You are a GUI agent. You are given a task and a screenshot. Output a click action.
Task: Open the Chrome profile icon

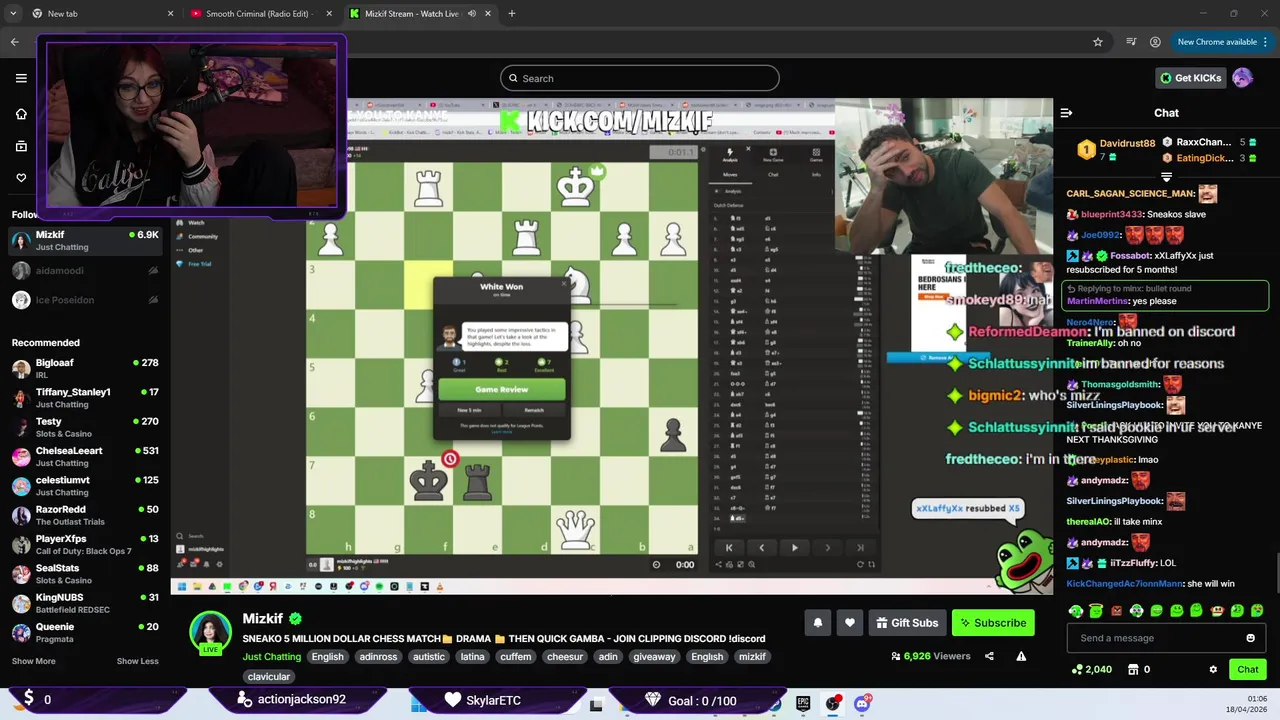(x=1155, y=42)
